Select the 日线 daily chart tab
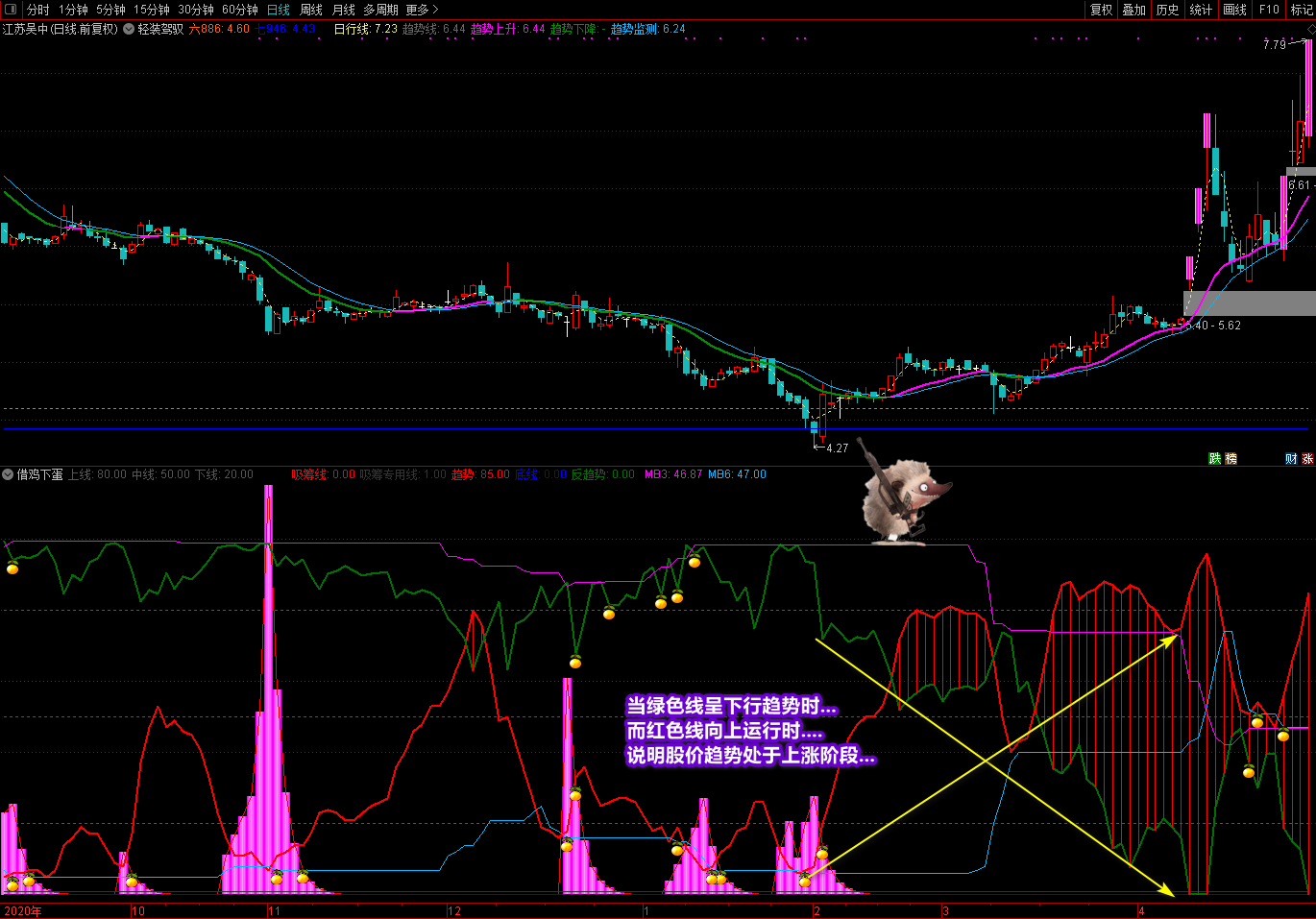Screen dimensions: 1316x919 (x=279, y=10)
